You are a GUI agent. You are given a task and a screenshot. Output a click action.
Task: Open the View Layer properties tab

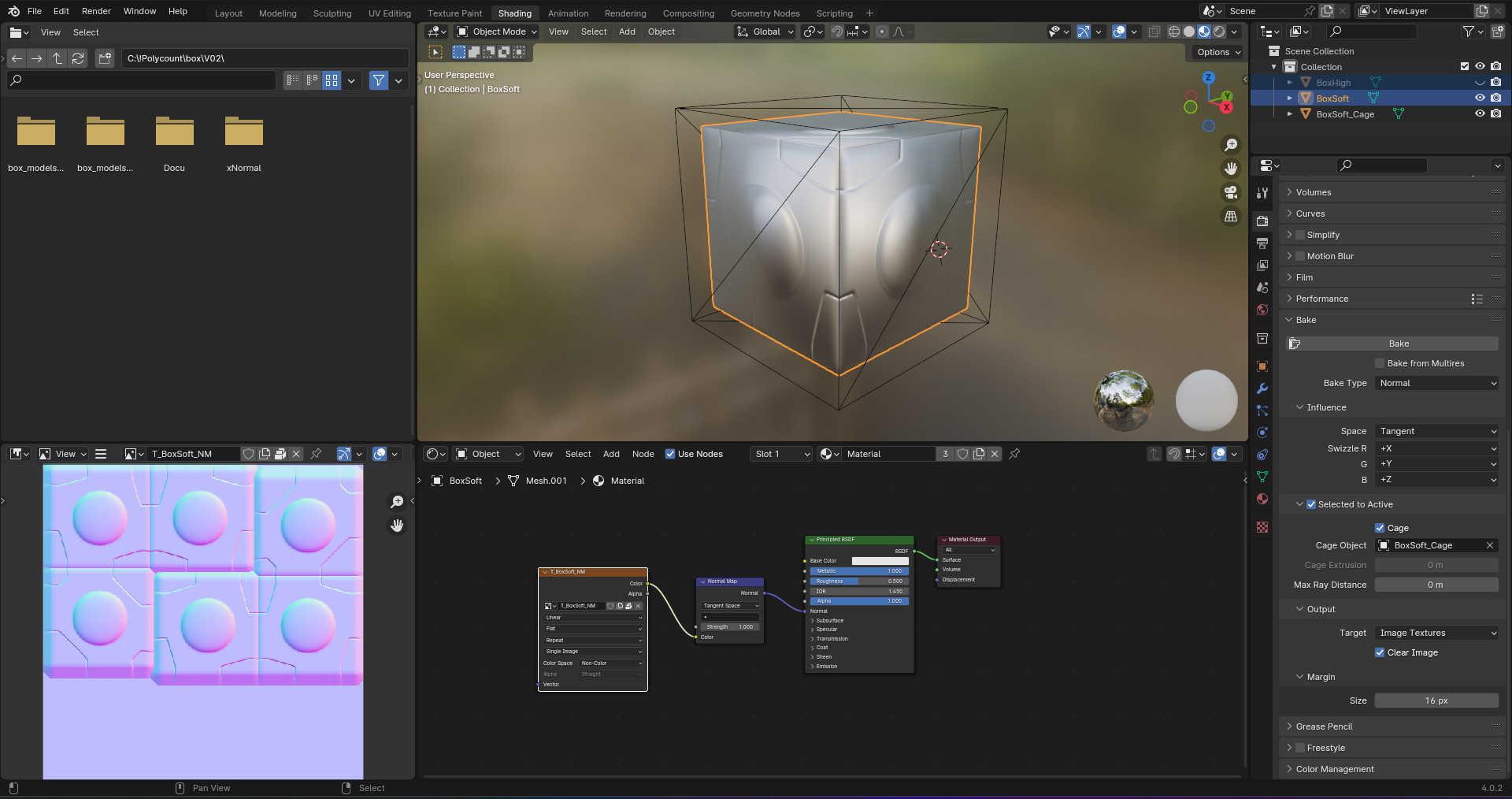(1262, 266)
